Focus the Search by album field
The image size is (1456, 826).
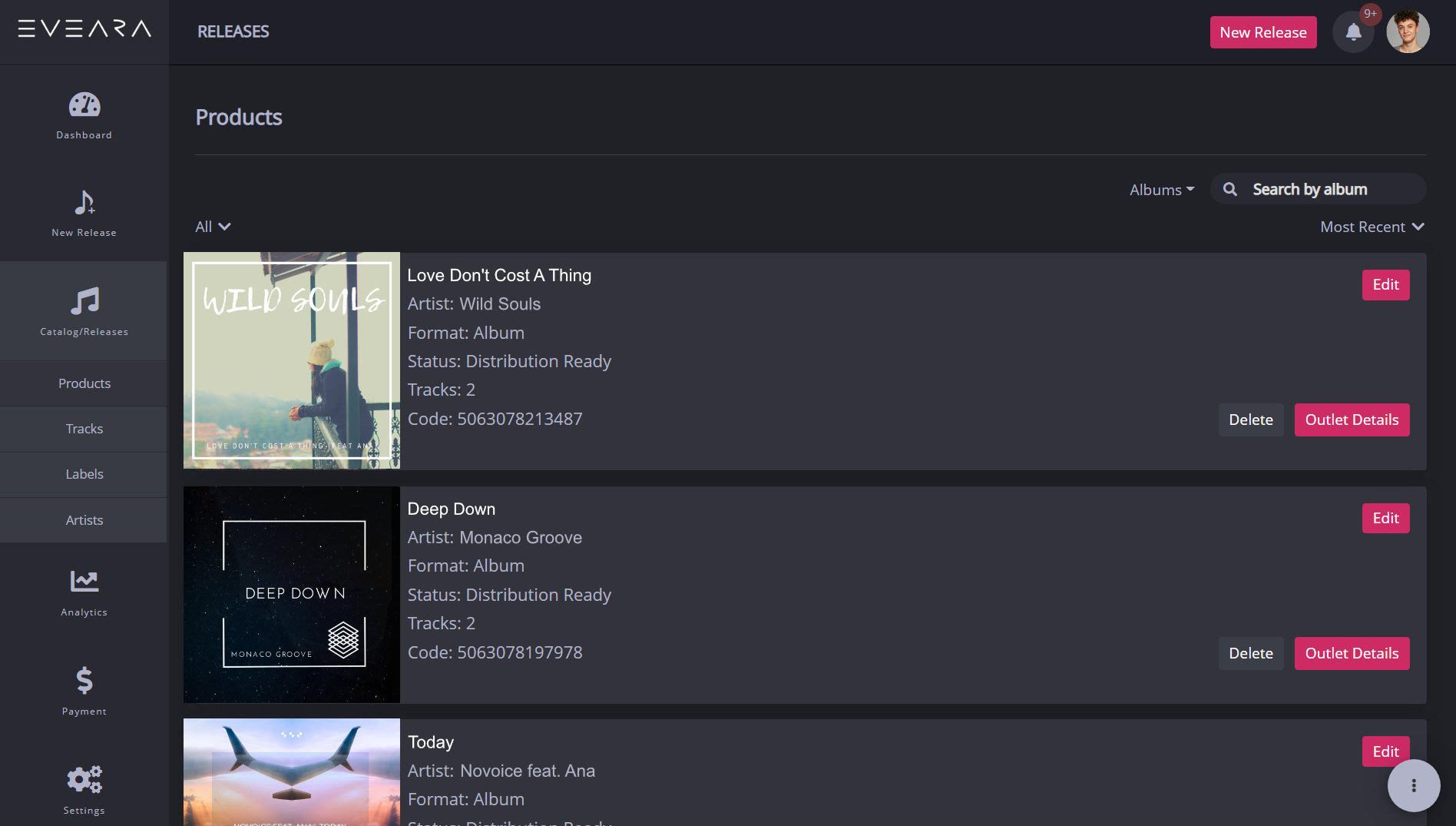[x=1318, y=189]
